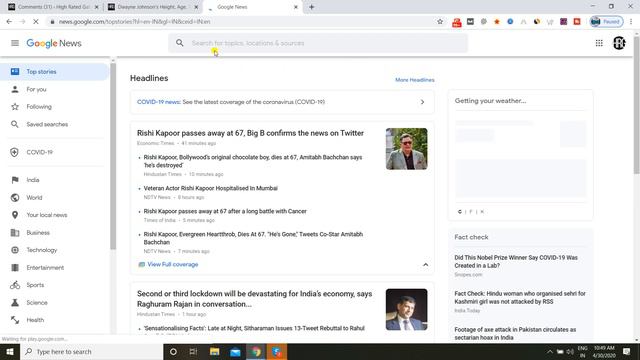Expand COVID-19 banner chevron arrow

tap(422, 102)
